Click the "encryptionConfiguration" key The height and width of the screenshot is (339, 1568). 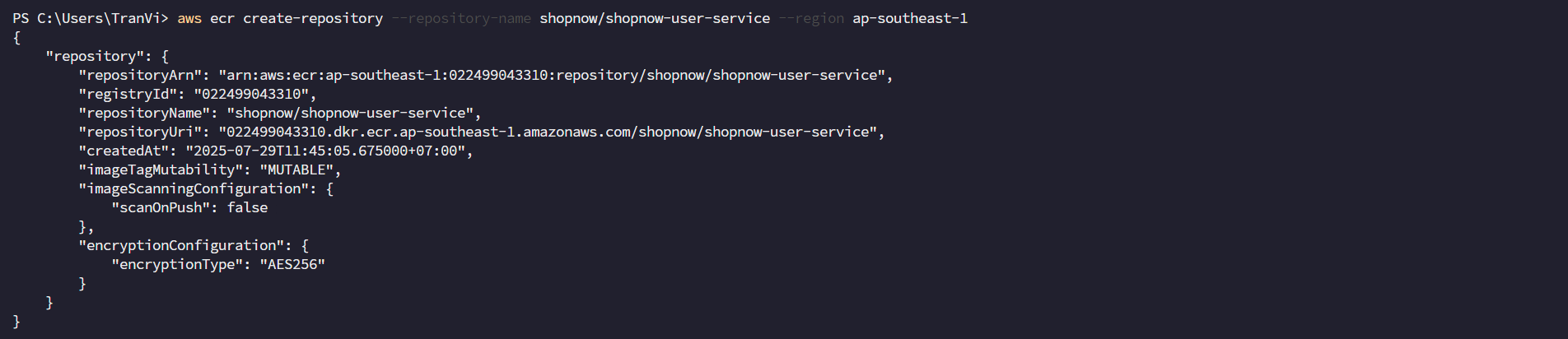(x=181, y=245)
